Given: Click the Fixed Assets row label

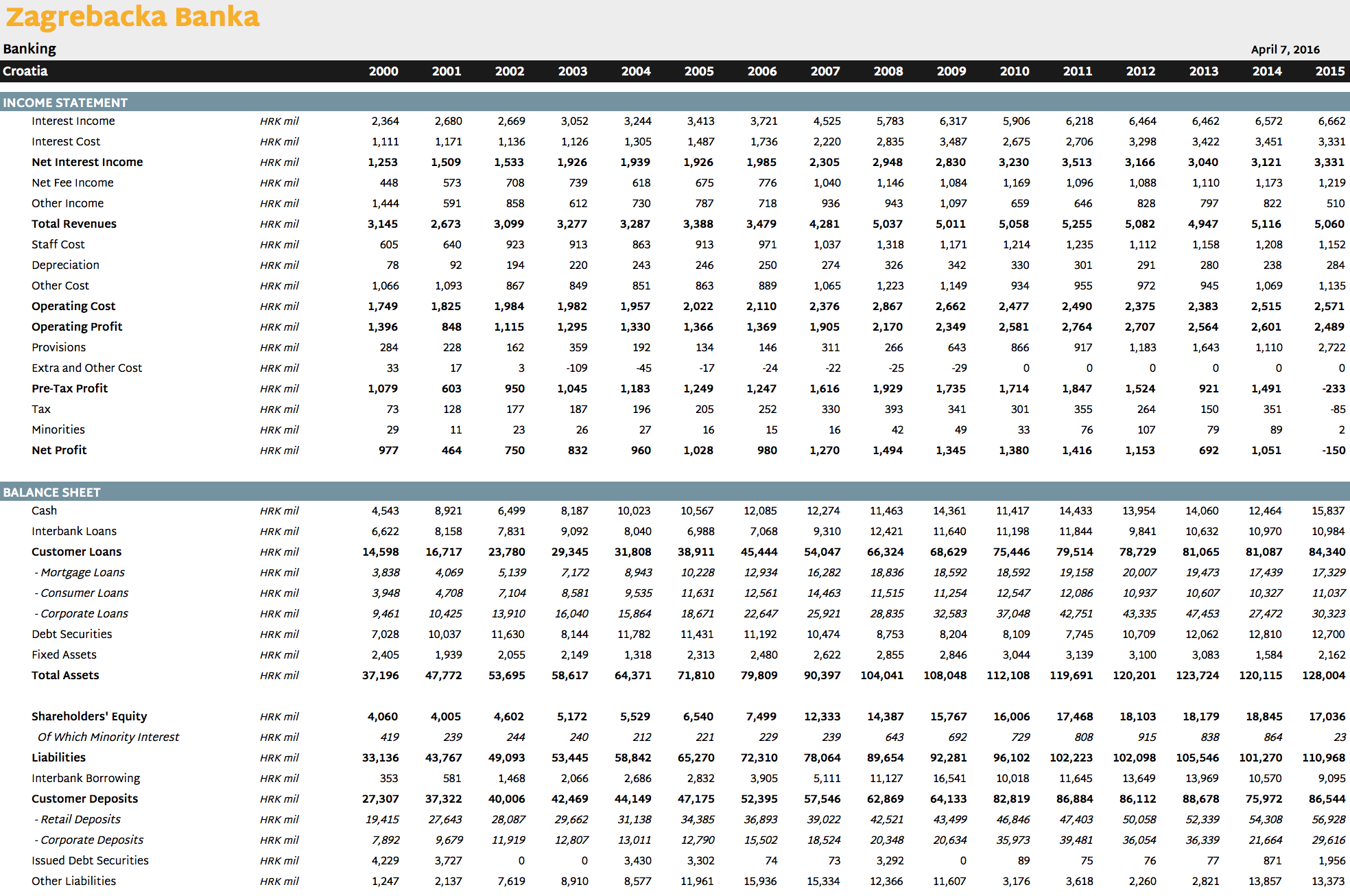Looking at the screenshot, I should (x=64, y=655).
